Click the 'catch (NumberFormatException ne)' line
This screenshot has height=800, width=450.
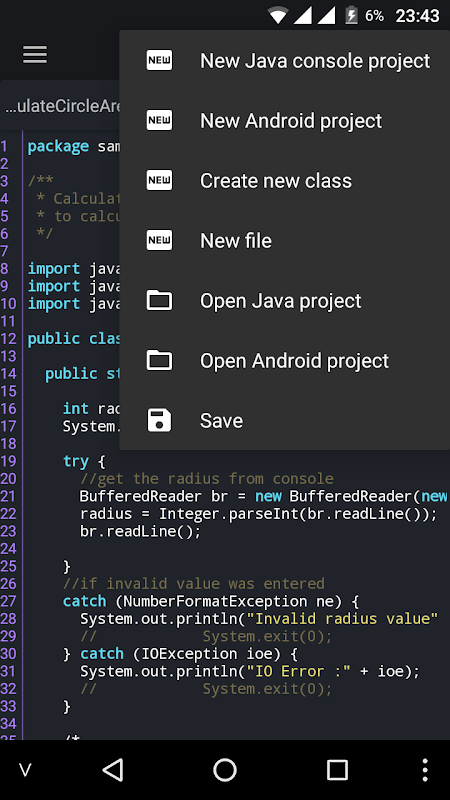(211, 601)
